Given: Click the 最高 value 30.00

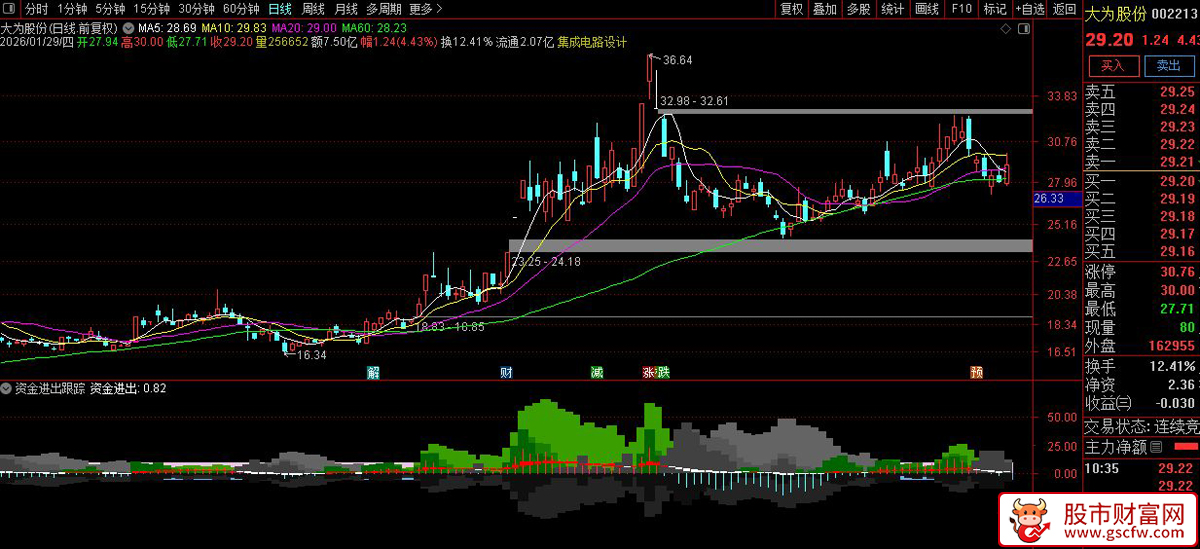Looking at the screenshot, I should [1177, 290].
